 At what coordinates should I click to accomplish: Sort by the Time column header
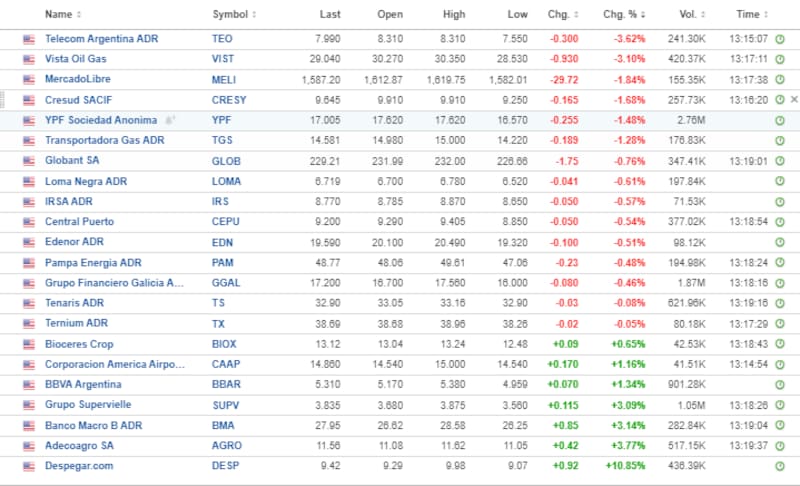coord(751,15)
